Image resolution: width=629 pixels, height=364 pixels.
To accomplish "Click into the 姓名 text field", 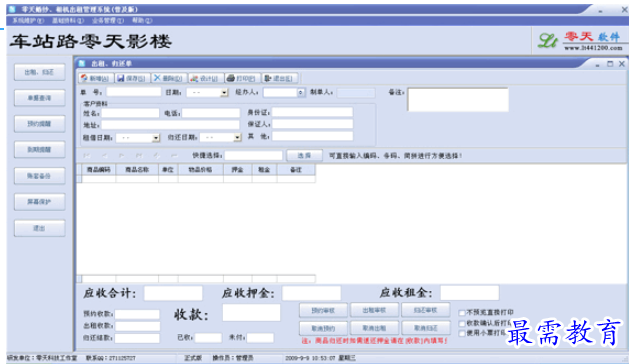I will point(130,113).
